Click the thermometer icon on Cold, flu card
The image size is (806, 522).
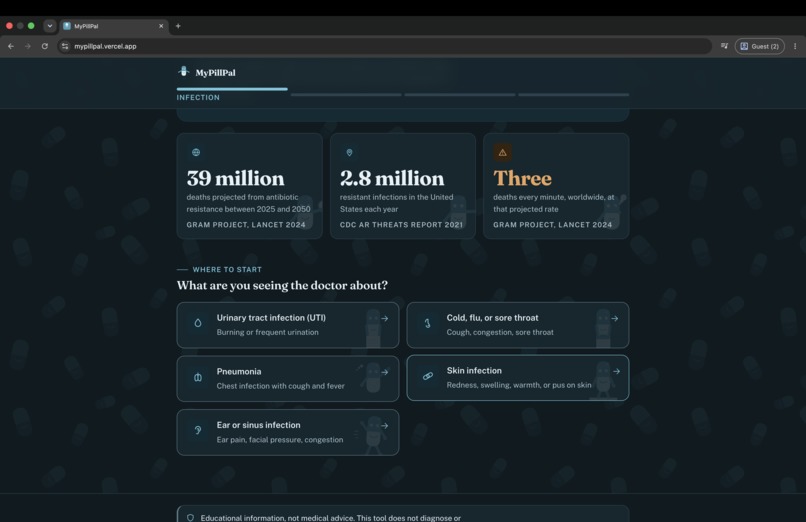pos(427,323)
